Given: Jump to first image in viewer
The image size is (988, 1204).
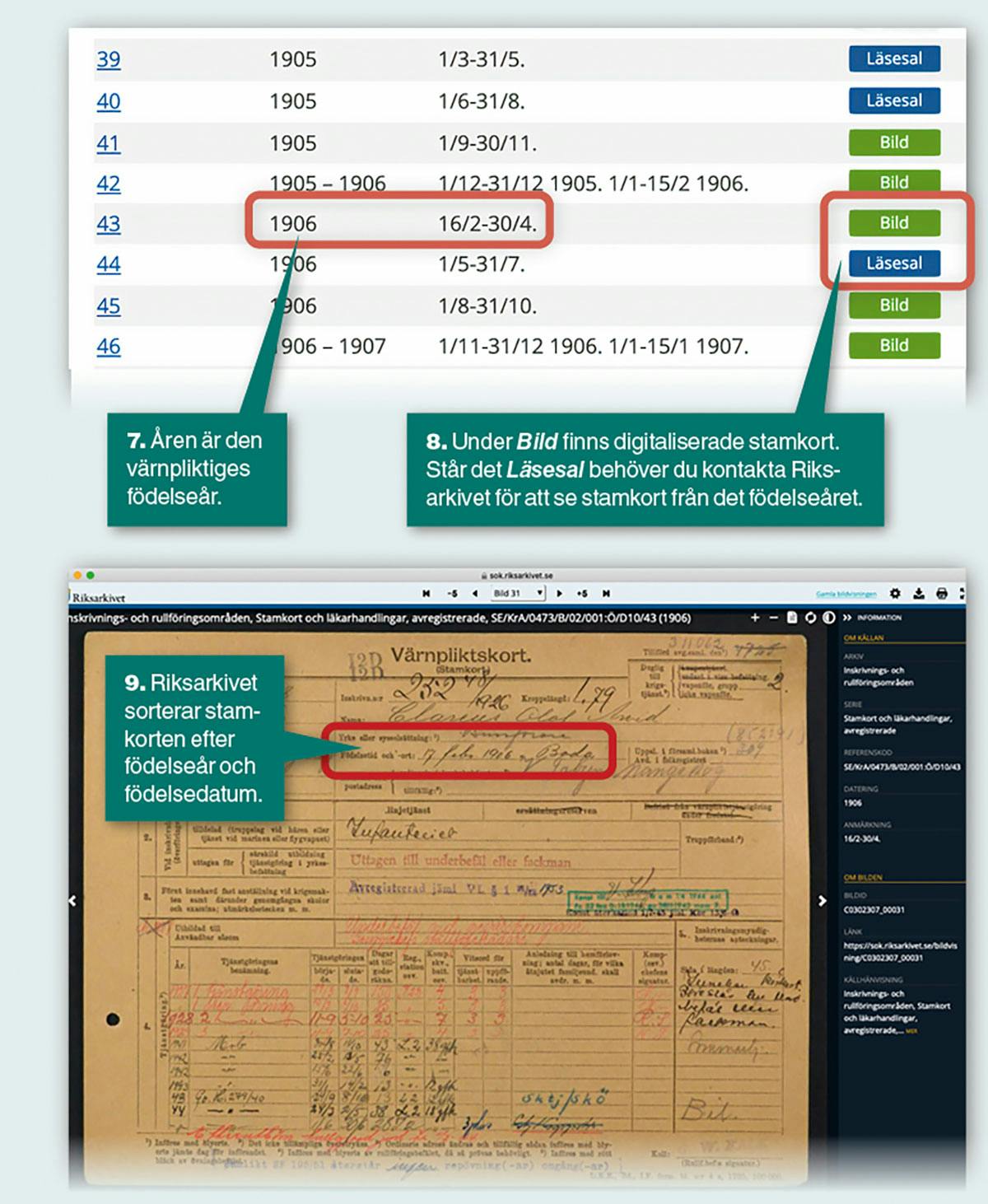Looking at the screenshot, I should point(426,593).
